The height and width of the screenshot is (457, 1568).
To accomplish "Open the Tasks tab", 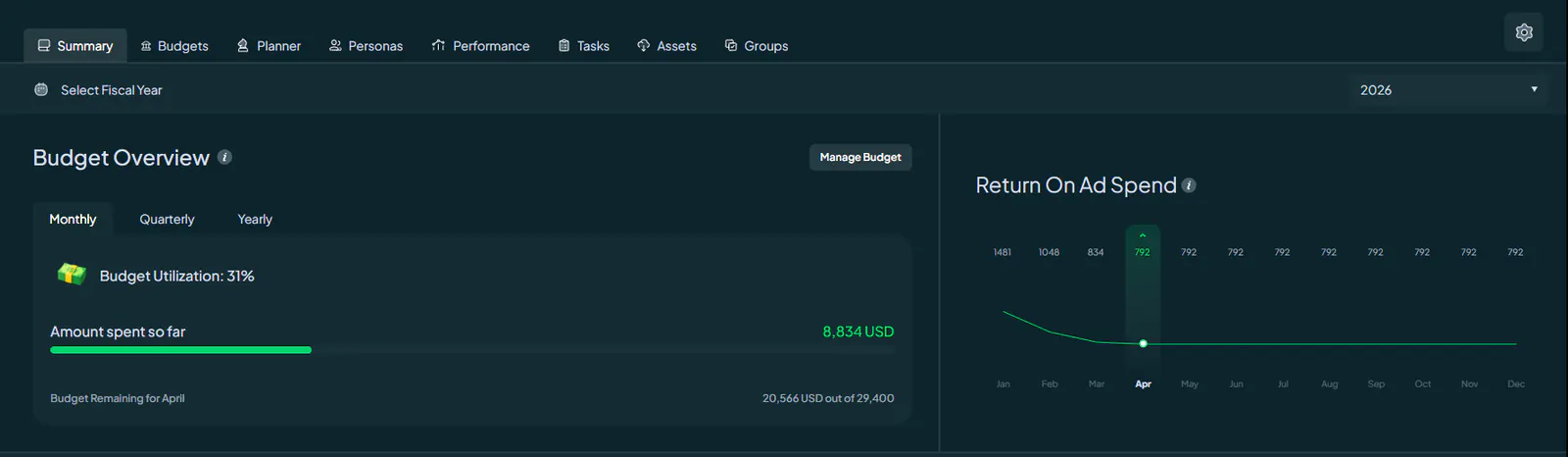I will point(583,46).
